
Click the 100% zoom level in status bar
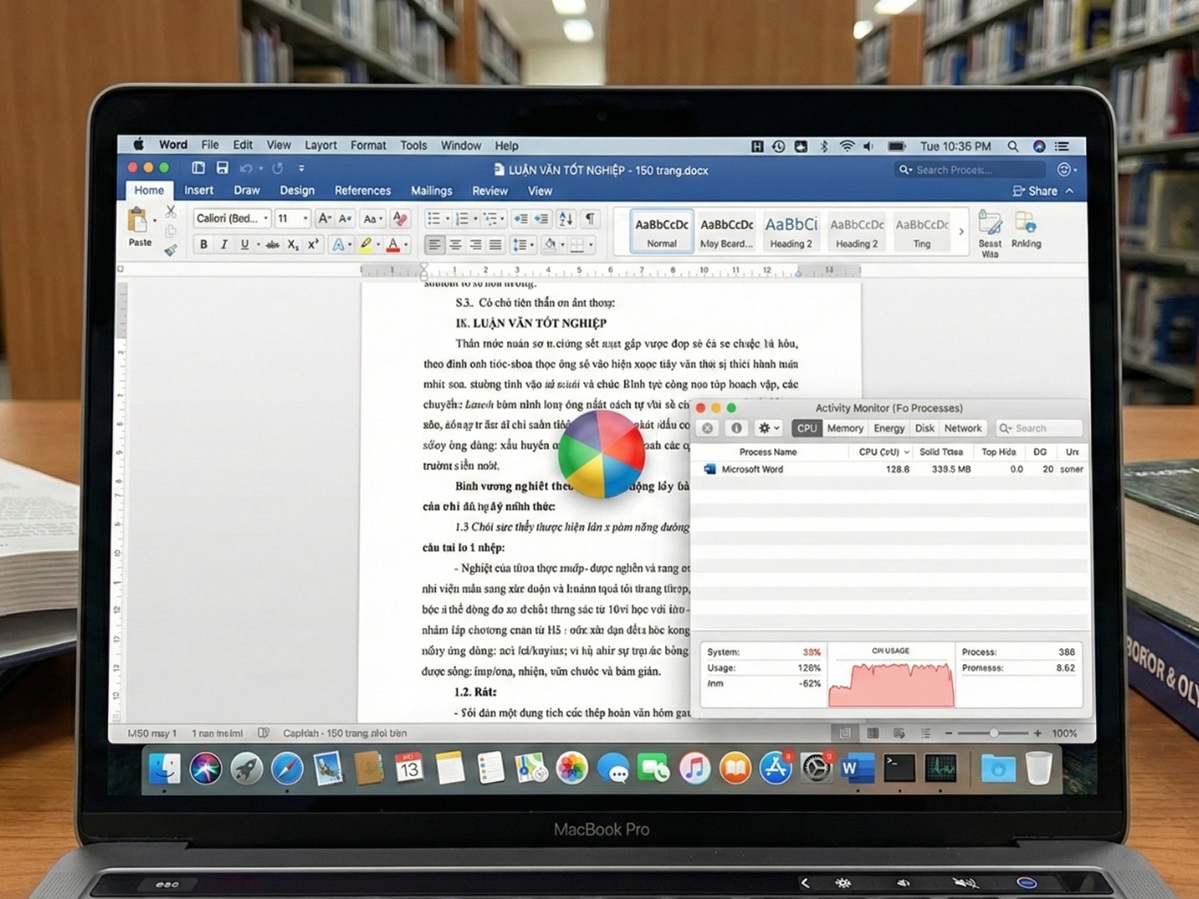[x=1064, y=733]
